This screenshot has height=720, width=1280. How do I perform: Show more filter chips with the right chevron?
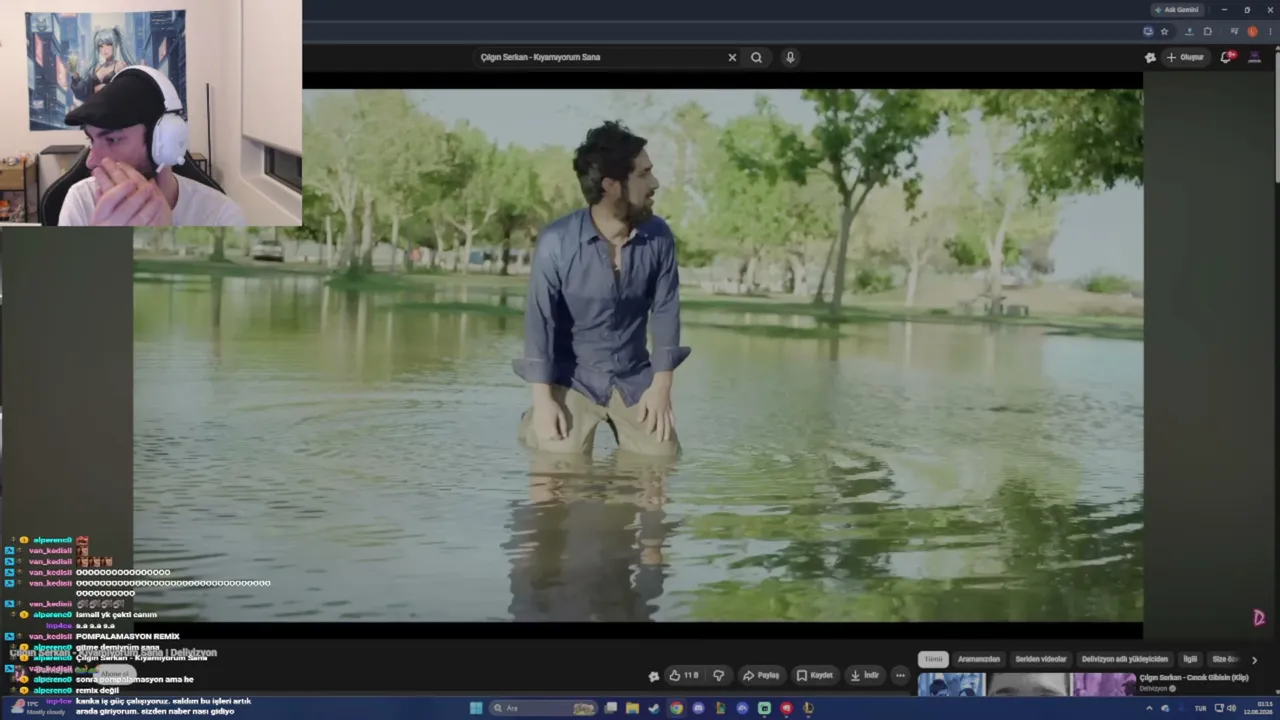click(1254, 660)
